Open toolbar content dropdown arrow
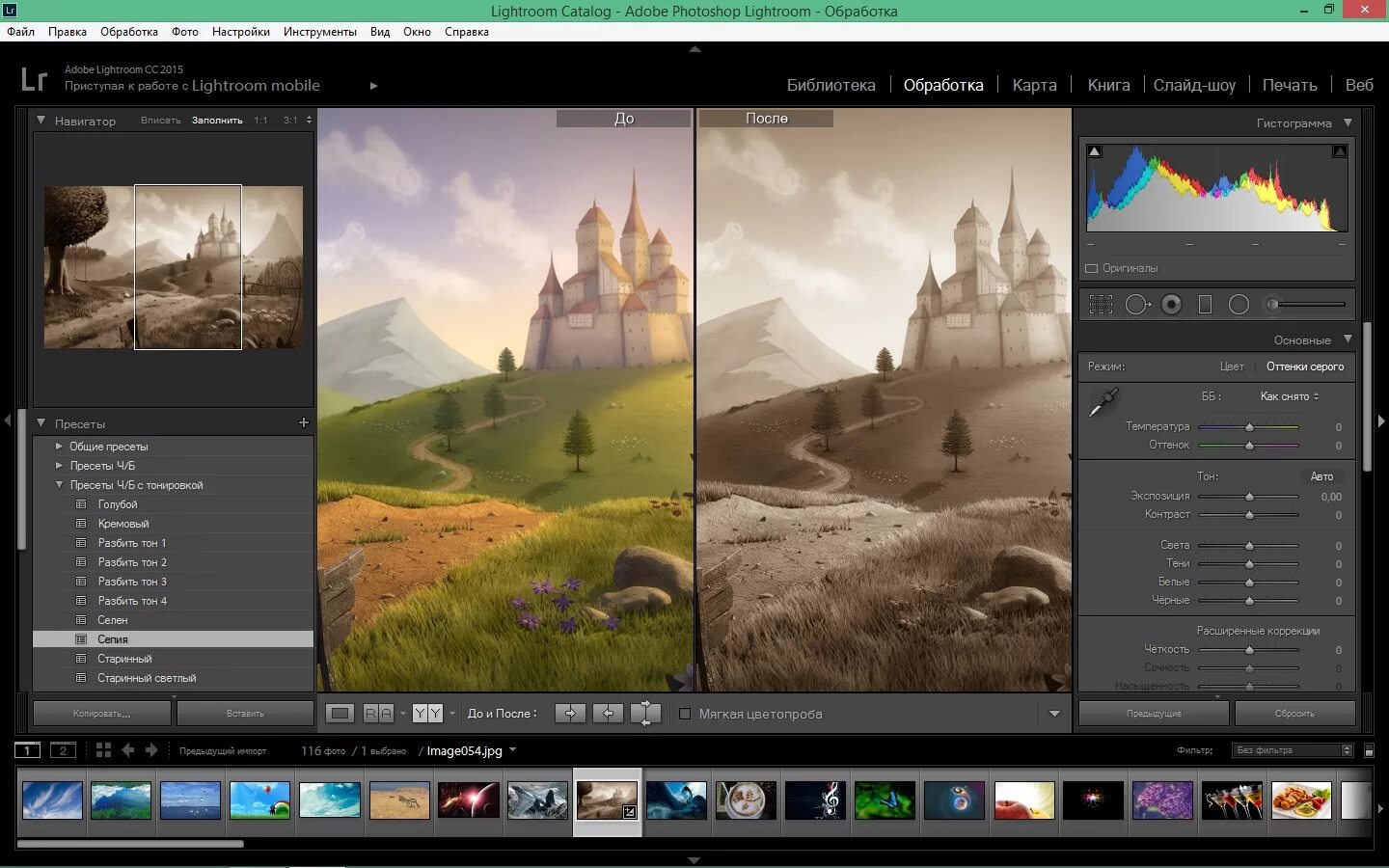Viewport: 1389px width, 868px height. click(x=1054, y=714)
